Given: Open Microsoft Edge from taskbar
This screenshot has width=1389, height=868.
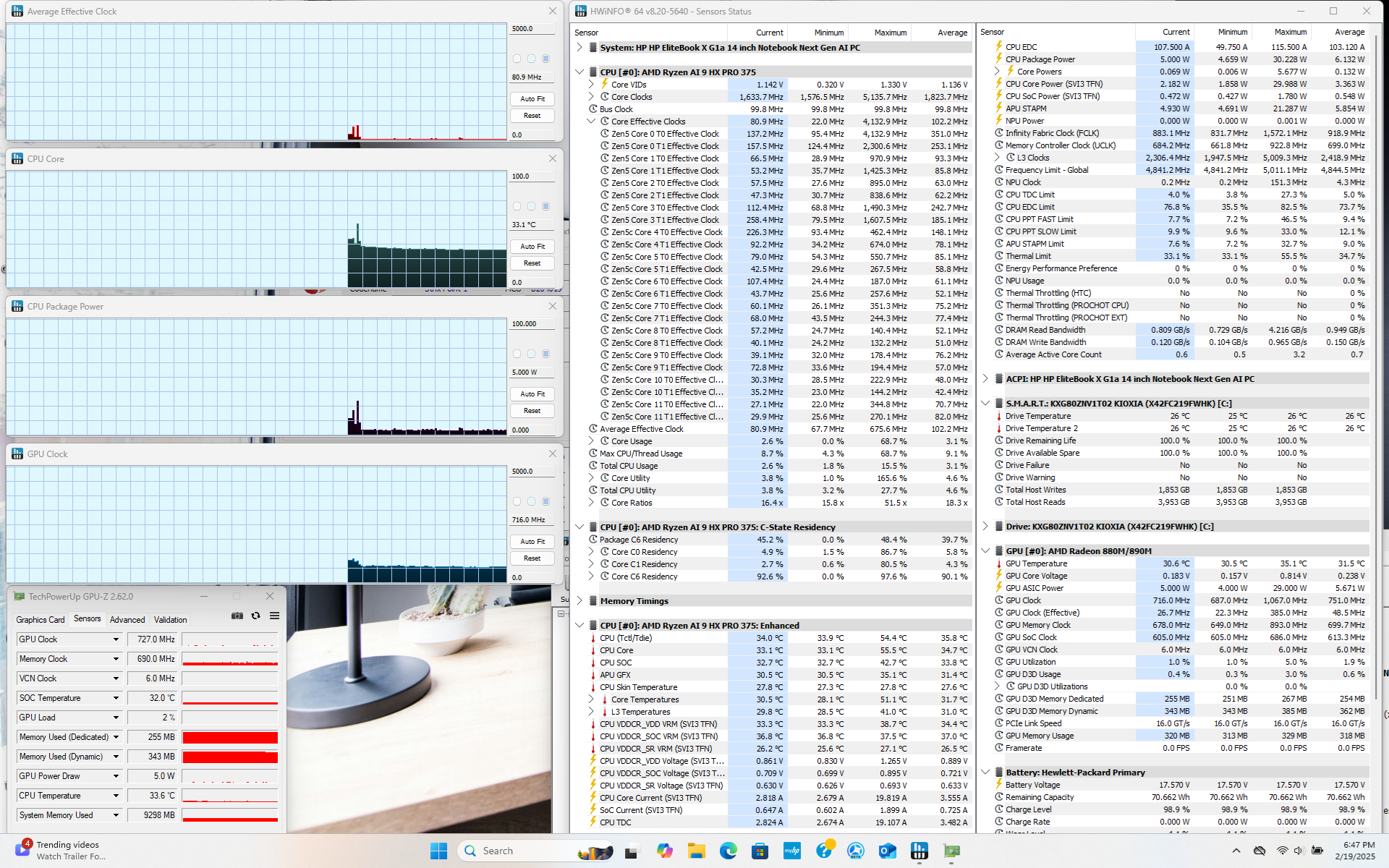Looking at the screenshot, I should [x=728, y=851].
